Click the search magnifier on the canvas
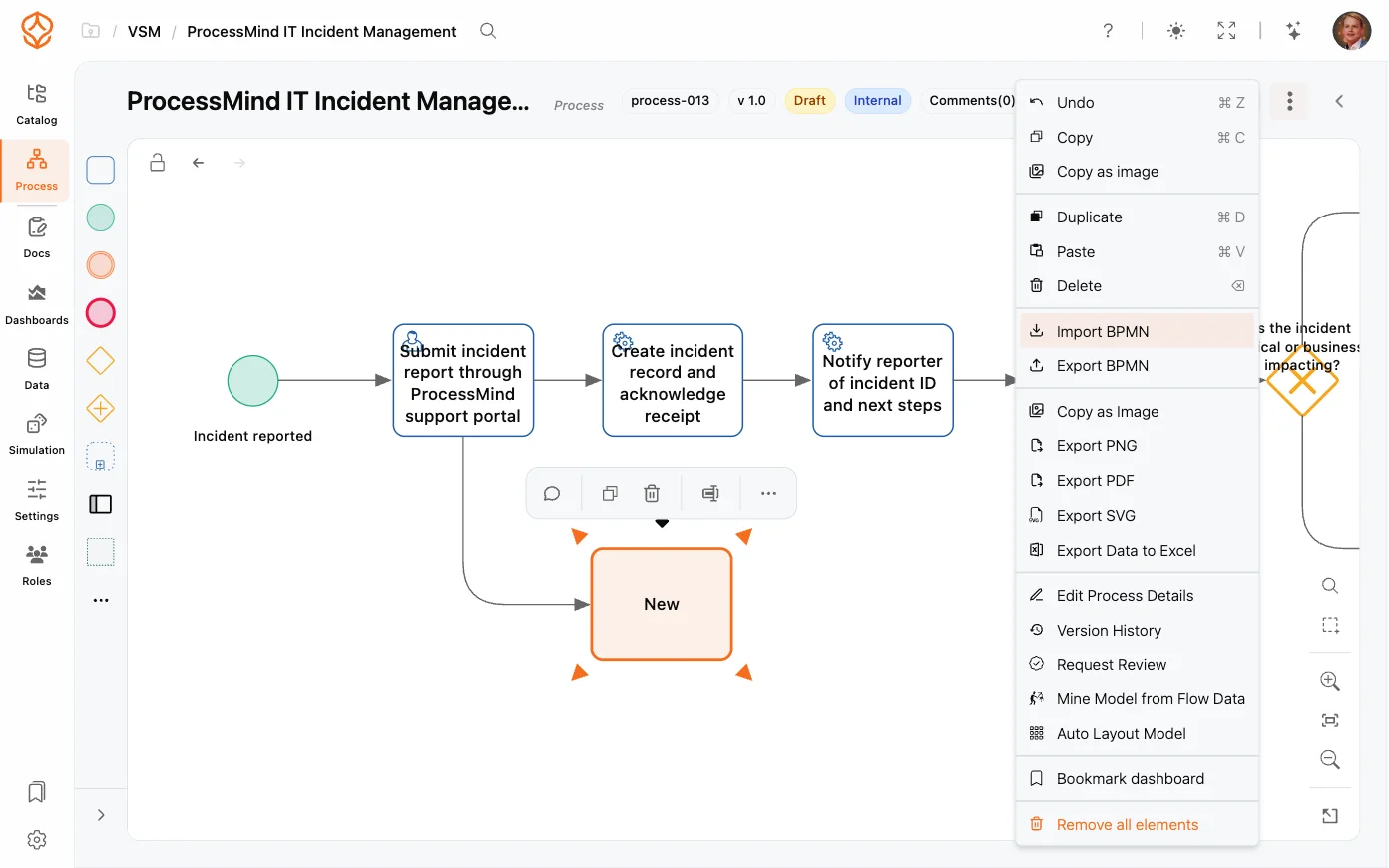Screen dimensions: 1389x868 coord(1330,586)
